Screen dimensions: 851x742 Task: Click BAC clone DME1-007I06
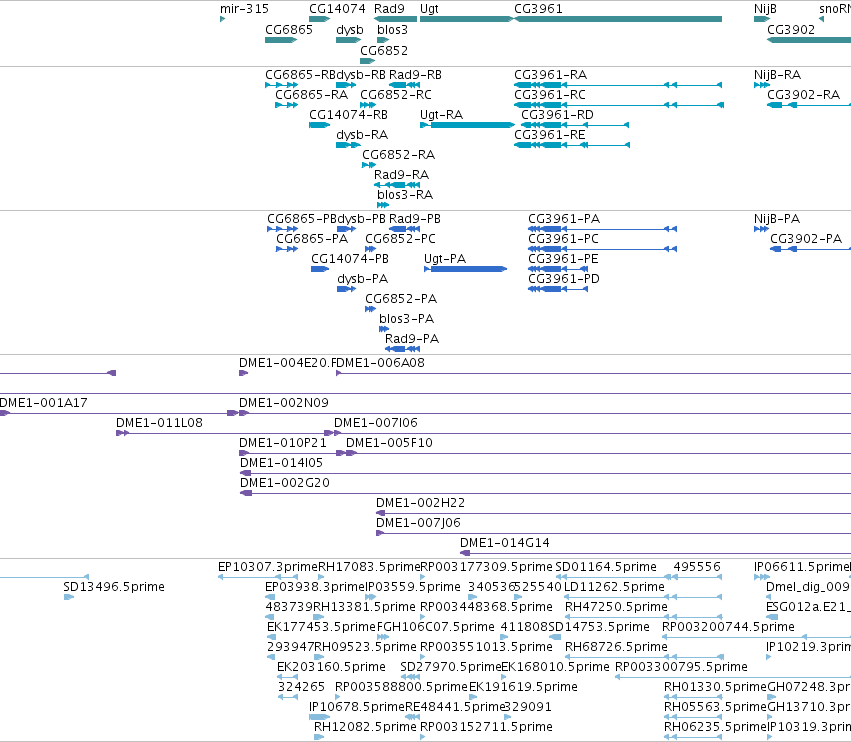[376, 423]
